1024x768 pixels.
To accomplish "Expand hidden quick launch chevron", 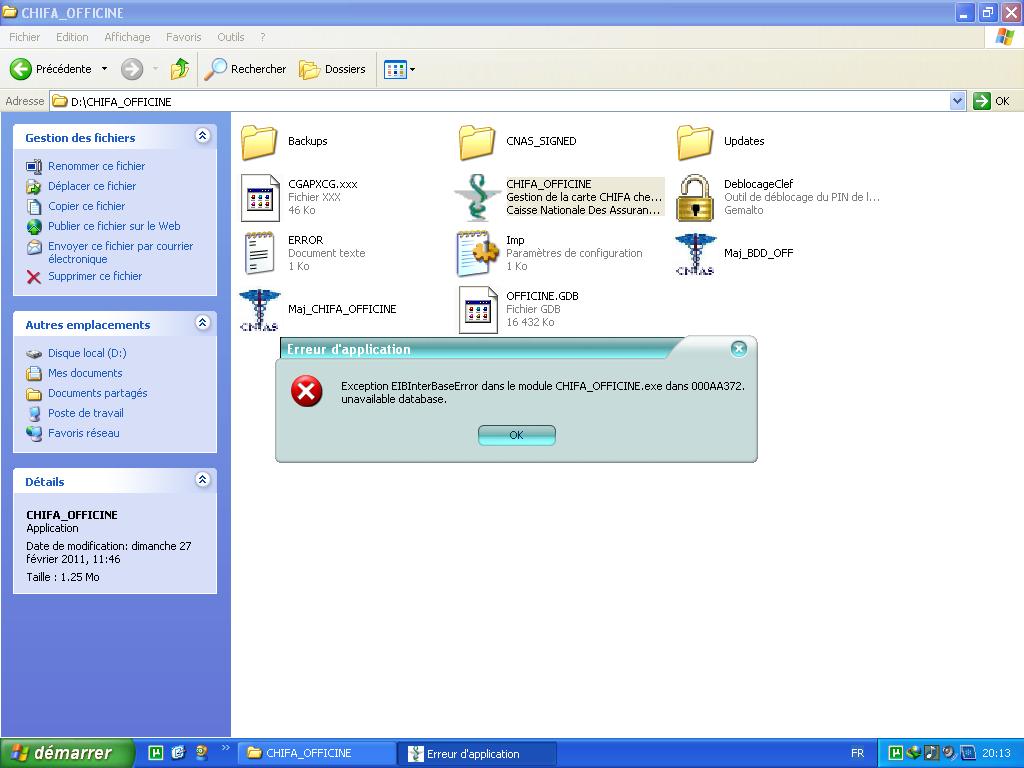I will click(226, 748).
